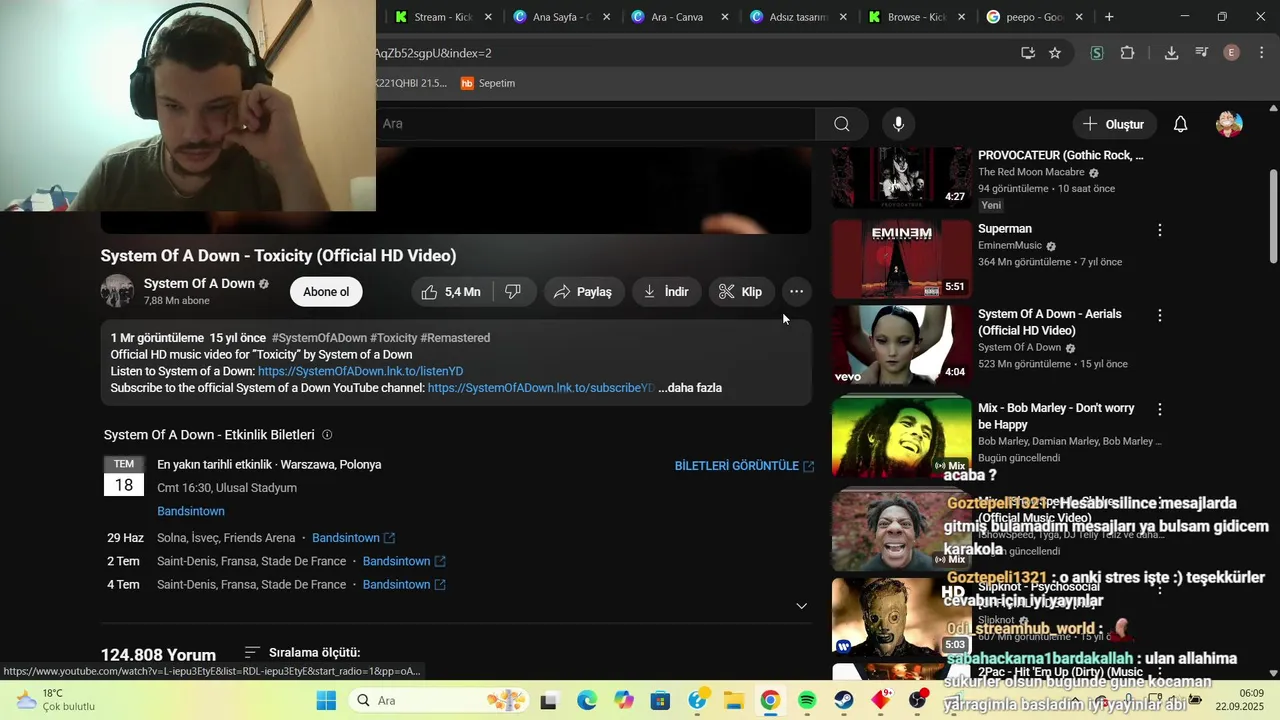Click the taskbar search box
Image resolution: width=1280 pixels, height=720 pixels.
[440, 700]
